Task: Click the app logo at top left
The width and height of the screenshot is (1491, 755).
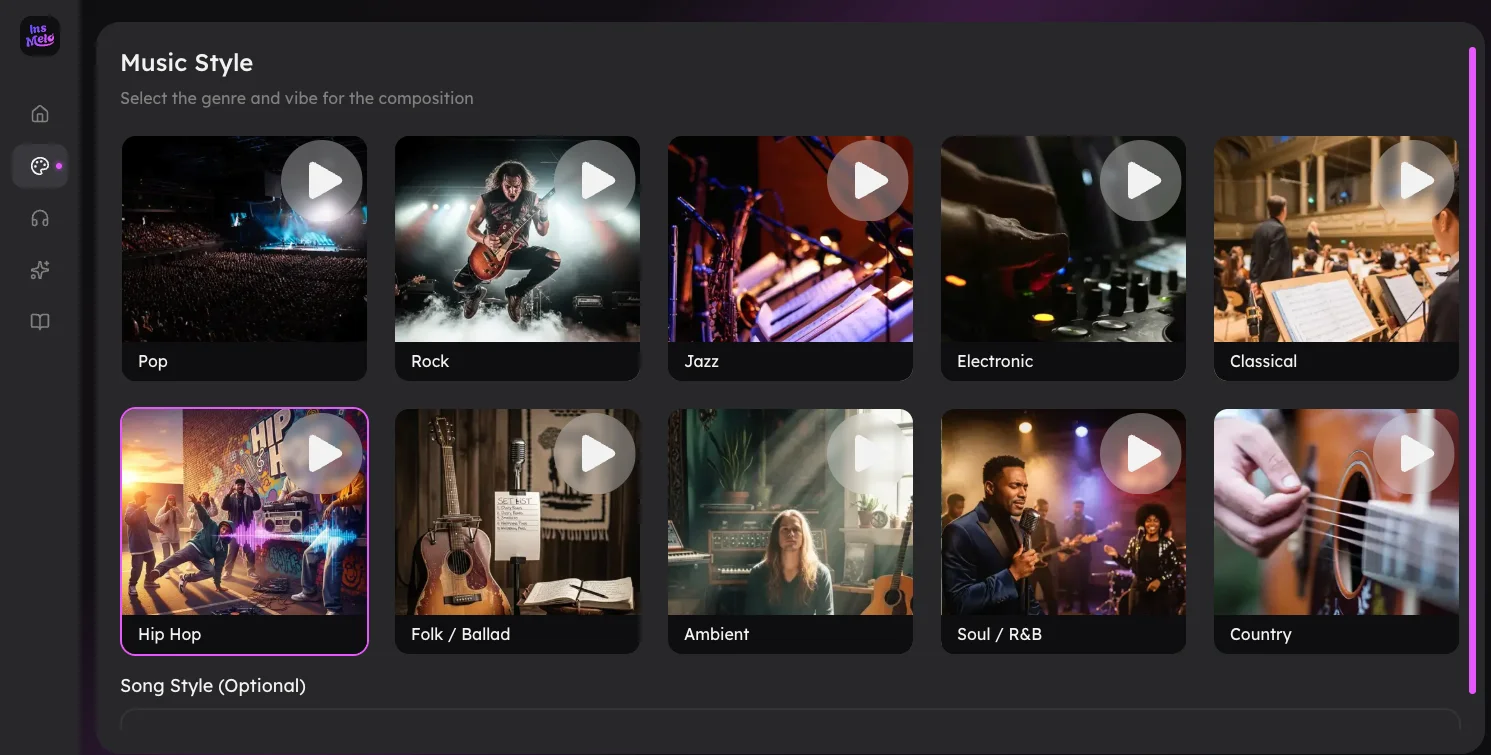Action: (x=40, y=37)
